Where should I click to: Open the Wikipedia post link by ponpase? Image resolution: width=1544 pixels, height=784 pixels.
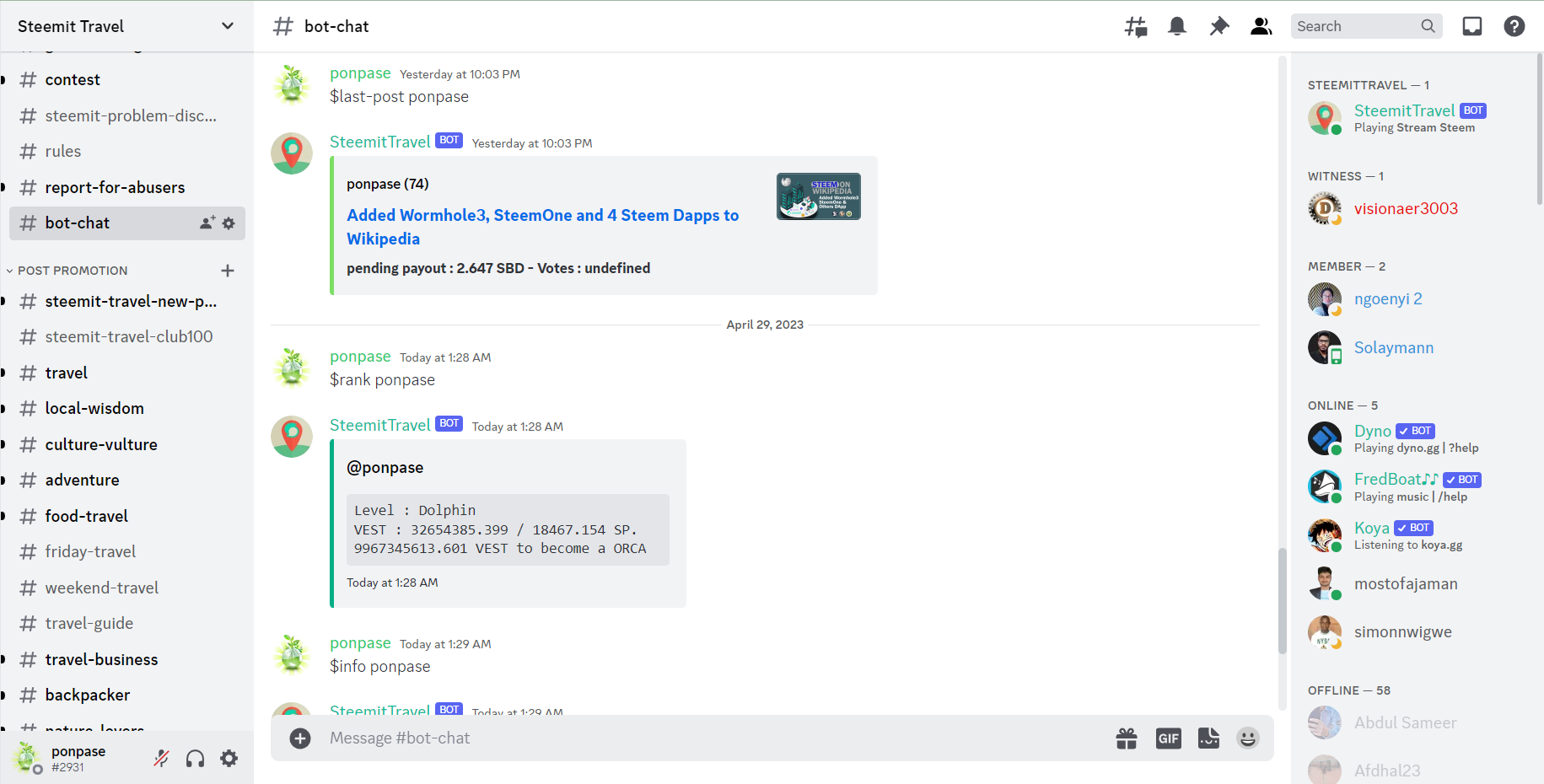tap(542, 227)
